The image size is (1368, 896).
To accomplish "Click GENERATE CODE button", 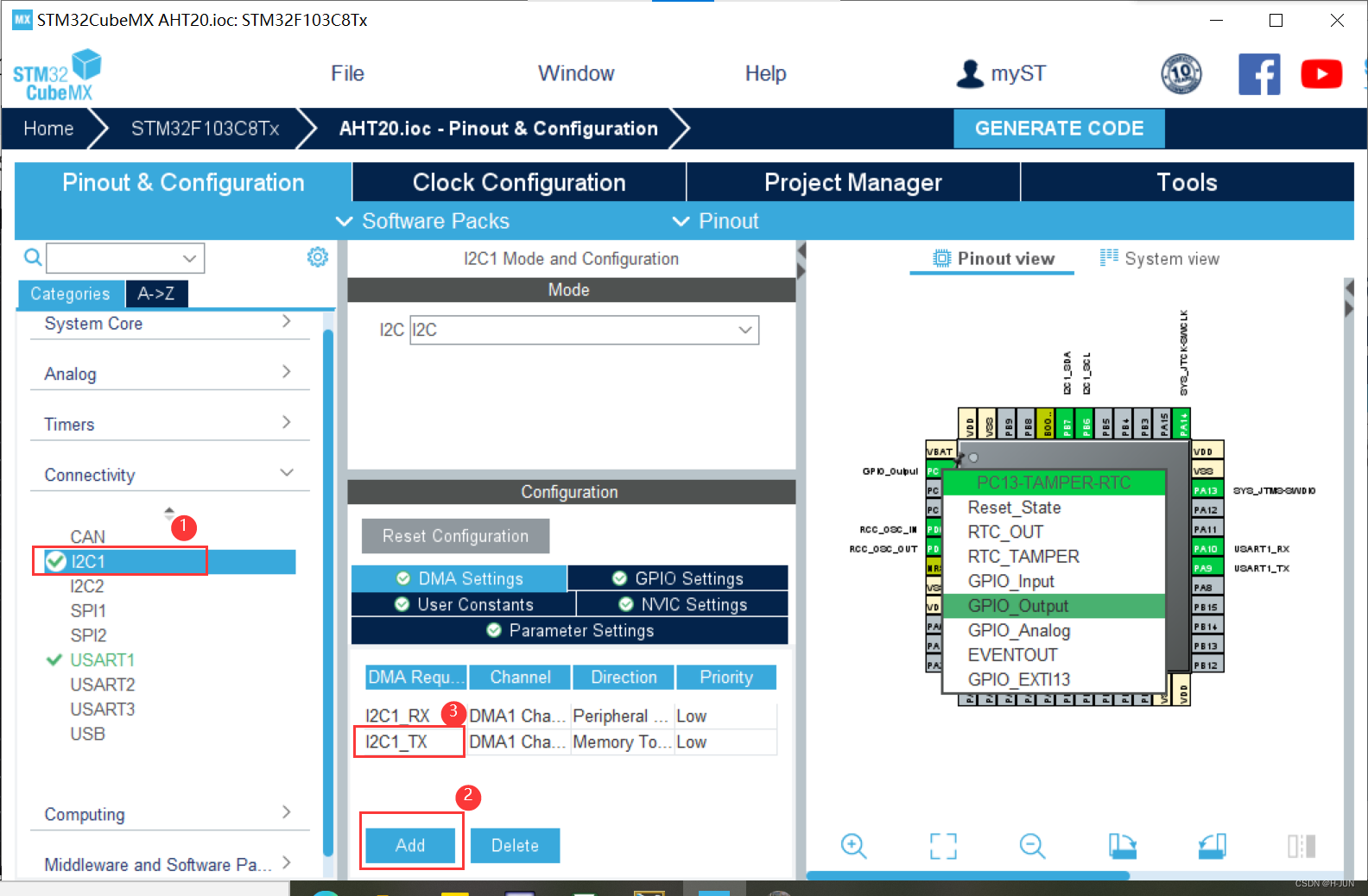I will pyautogui.click(x=1059, y=128).
